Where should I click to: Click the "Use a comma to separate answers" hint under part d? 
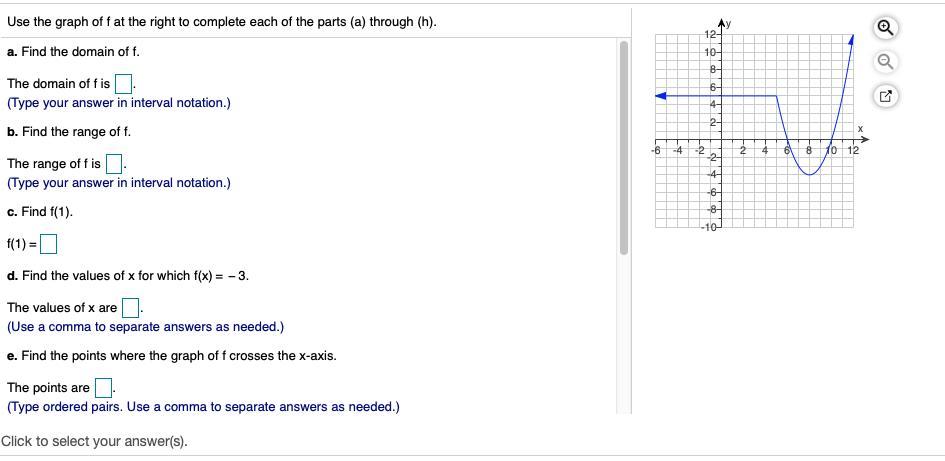pos(145,326)
